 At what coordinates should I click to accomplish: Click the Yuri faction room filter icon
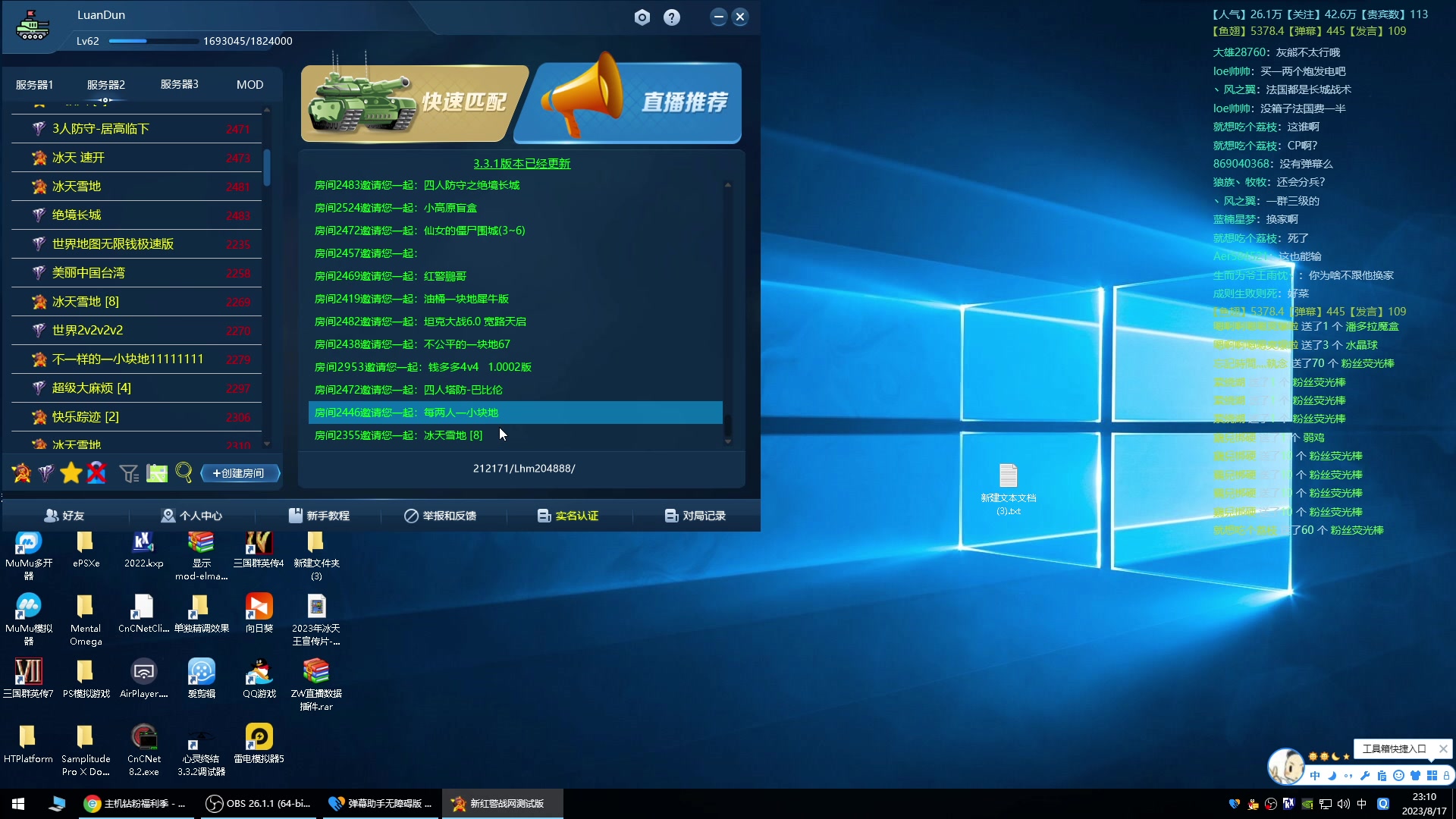coord(46,473)
